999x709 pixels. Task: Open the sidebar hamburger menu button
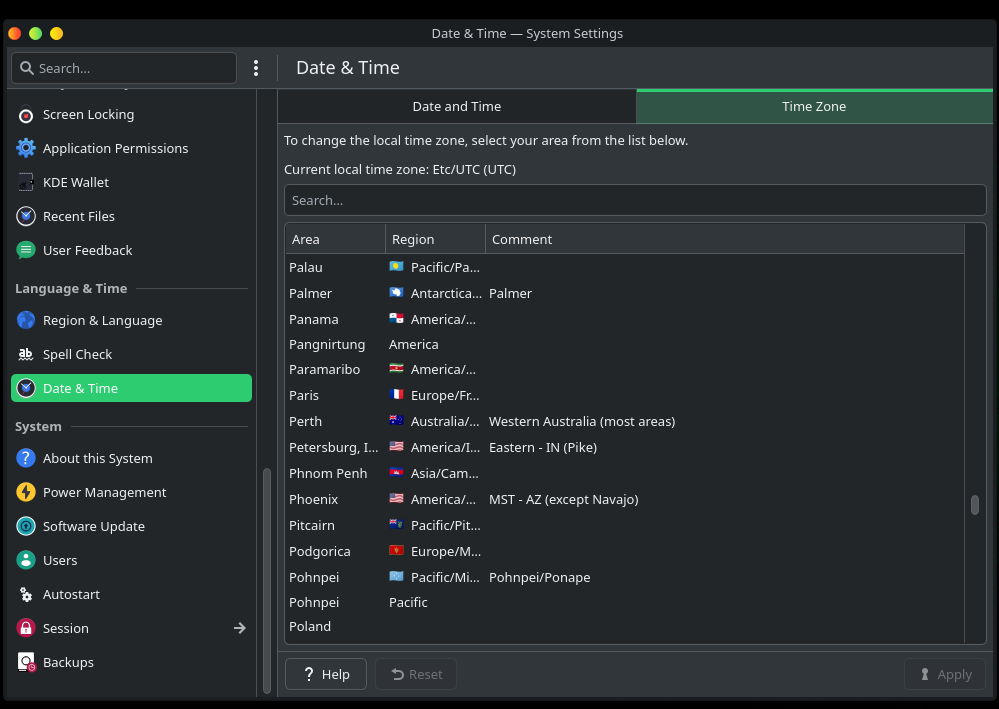(256, 68)
